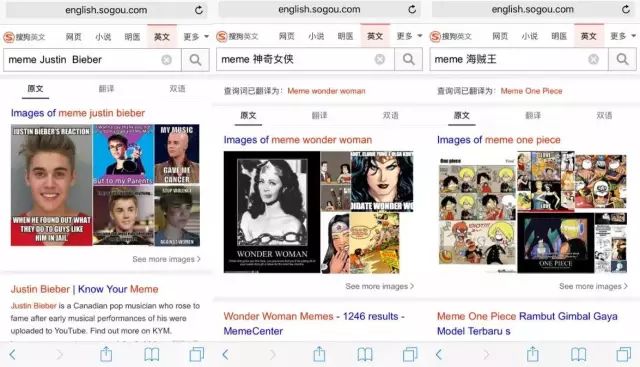Image resolution: width=640 pixels, height=367 pixels.
Task: Clear the 'meme 神奇女侠' search field
Action: tap(380, 60)
